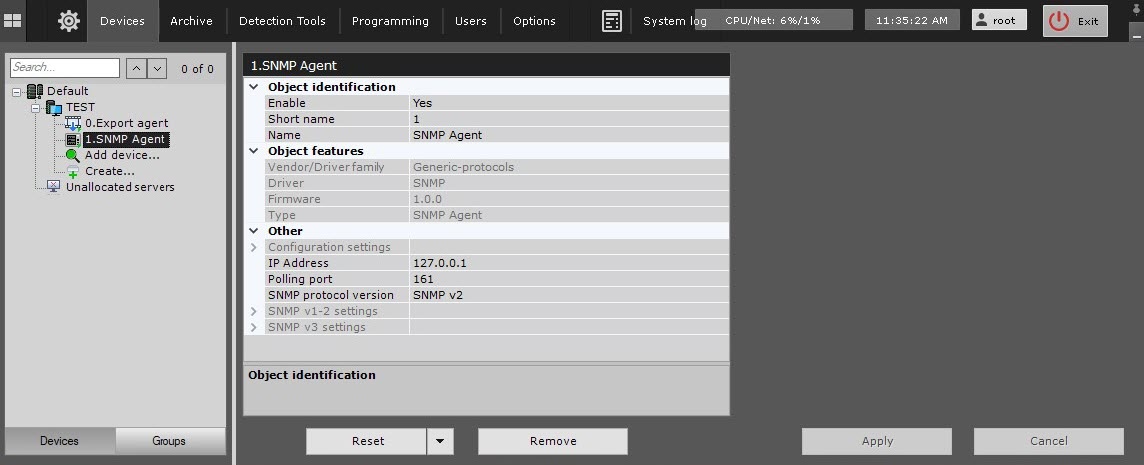Switch to the Groups tab
1144x465 pixels.
(x=169, y=441)
